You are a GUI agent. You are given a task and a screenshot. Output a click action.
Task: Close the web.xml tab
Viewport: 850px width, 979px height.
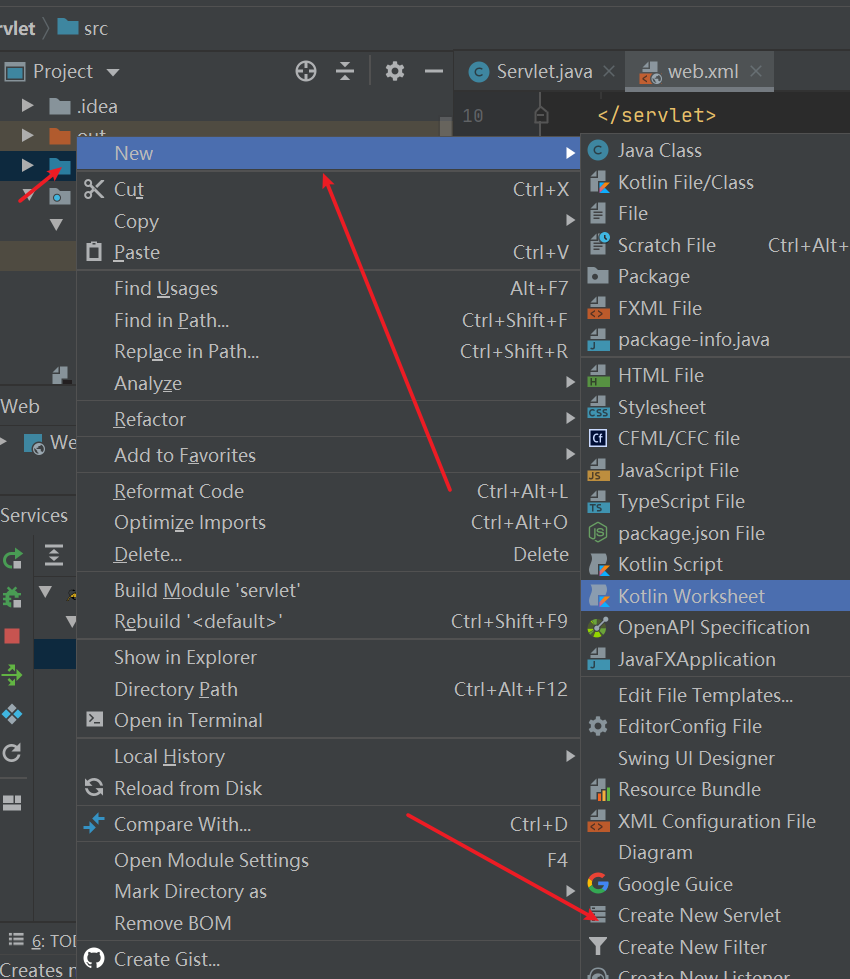[x=756, y=71]
